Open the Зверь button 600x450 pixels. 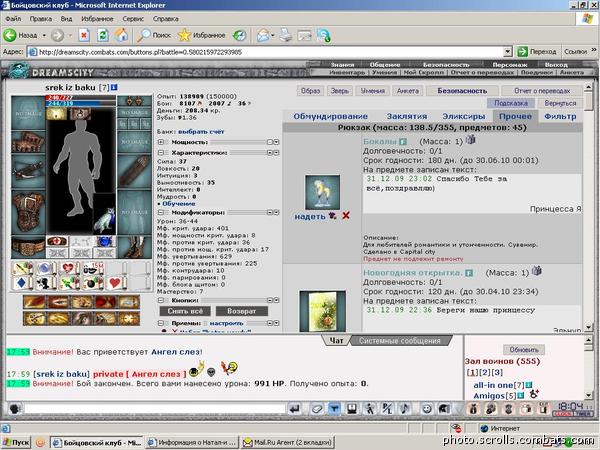(340, 91)
